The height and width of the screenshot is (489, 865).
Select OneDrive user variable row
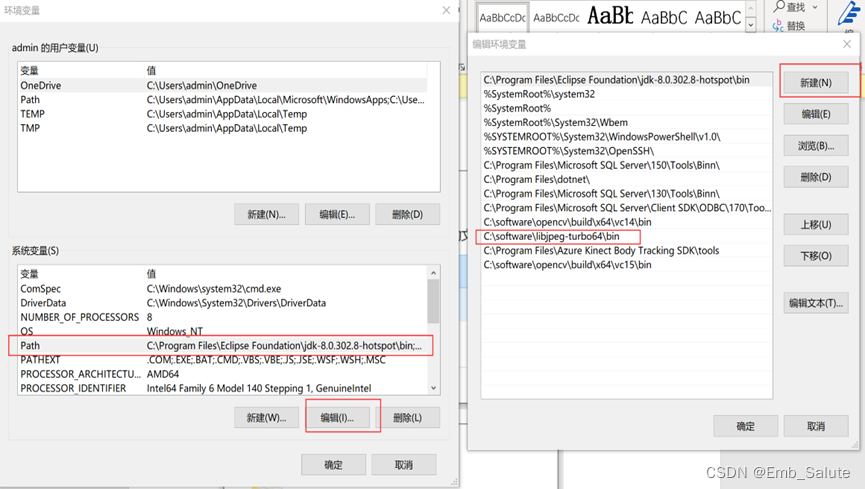tap(223, 86)
